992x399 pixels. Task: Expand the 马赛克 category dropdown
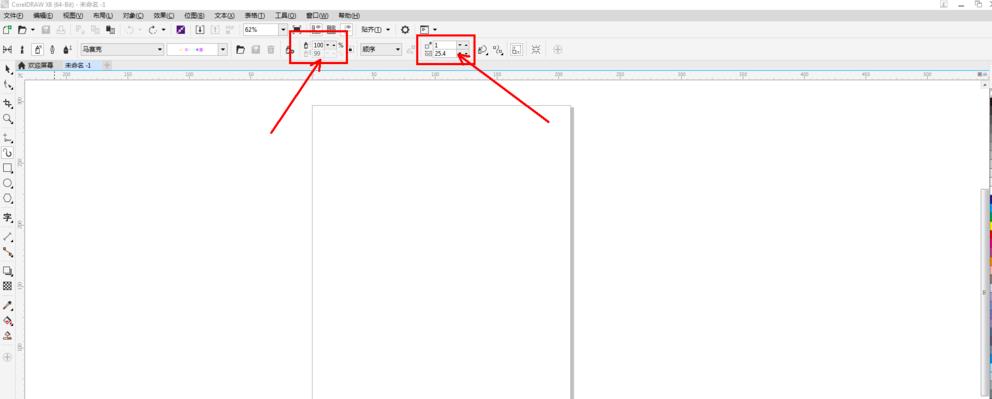tap(160, 49)
